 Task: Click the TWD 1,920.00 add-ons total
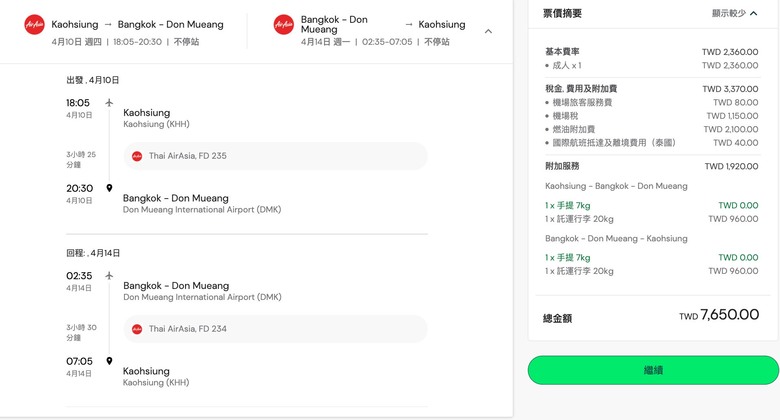(x=731, y=166)
